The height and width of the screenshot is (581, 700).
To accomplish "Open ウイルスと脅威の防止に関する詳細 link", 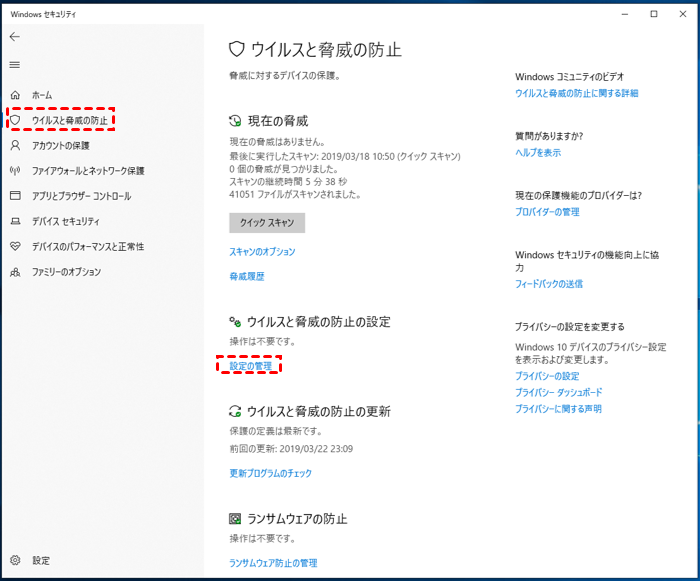I will 577,93.
